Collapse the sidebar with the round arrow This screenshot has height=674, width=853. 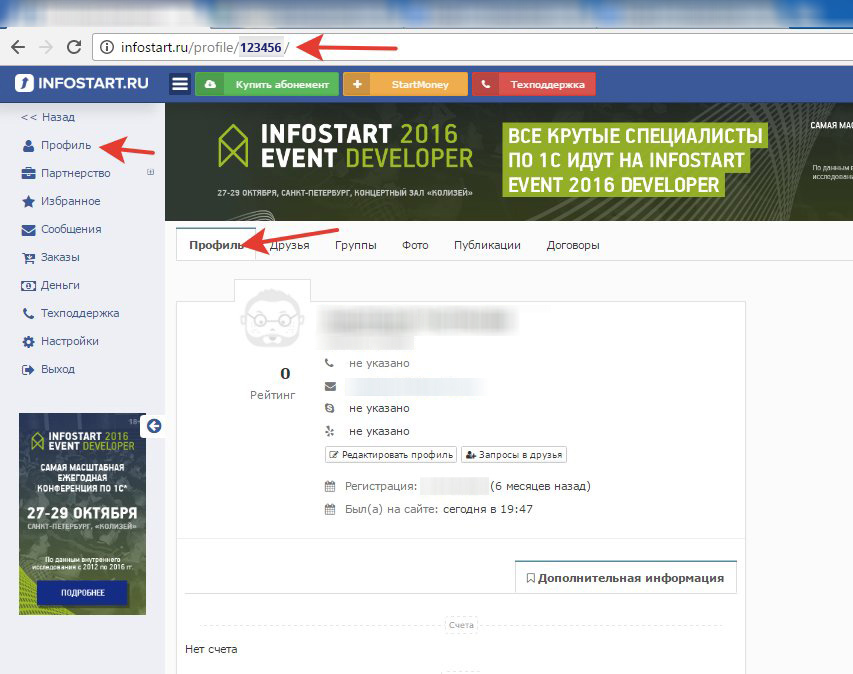click(x=154, y=426)
